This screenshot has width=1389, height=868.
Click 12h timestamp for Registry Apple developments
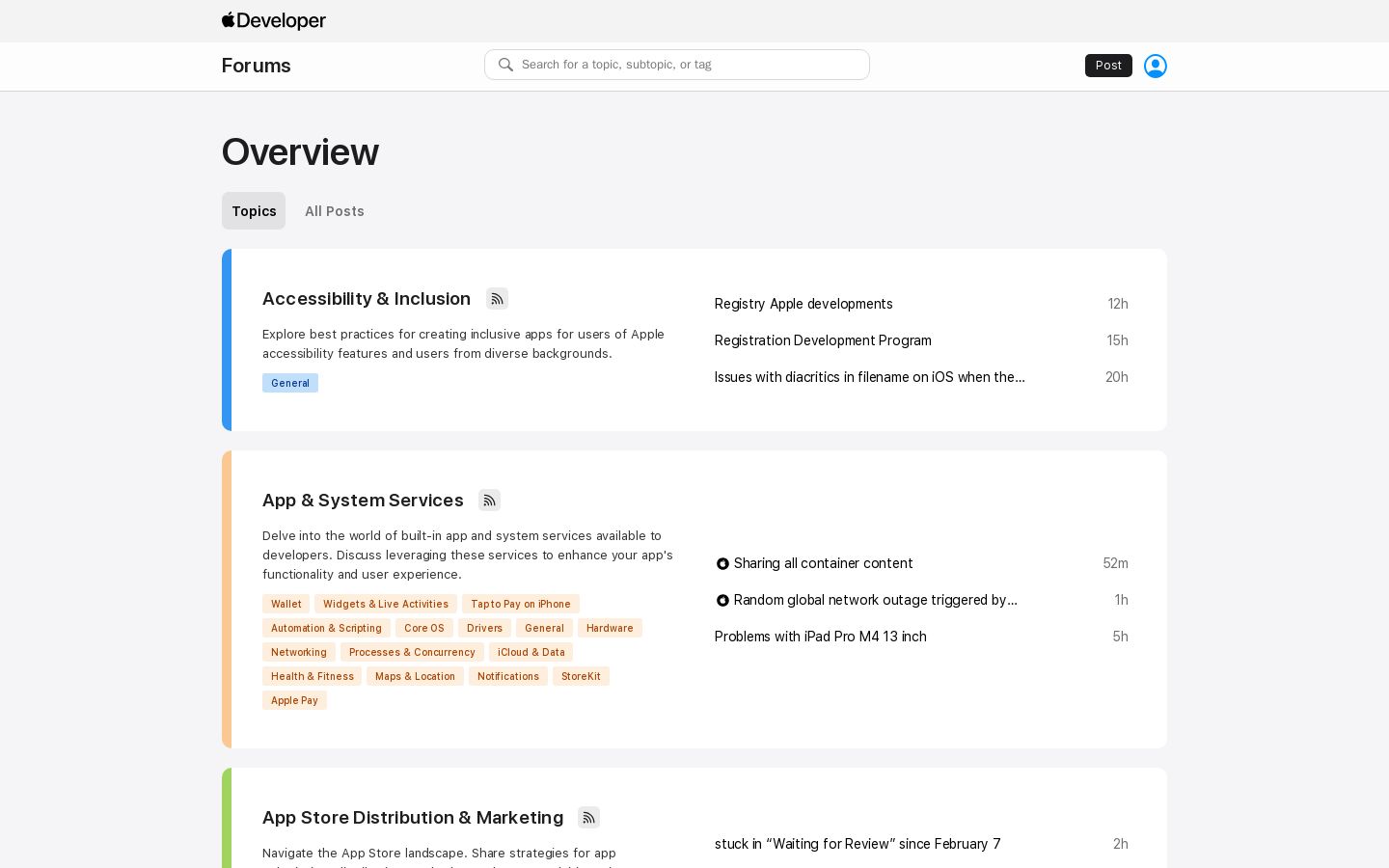point(1118,304)
